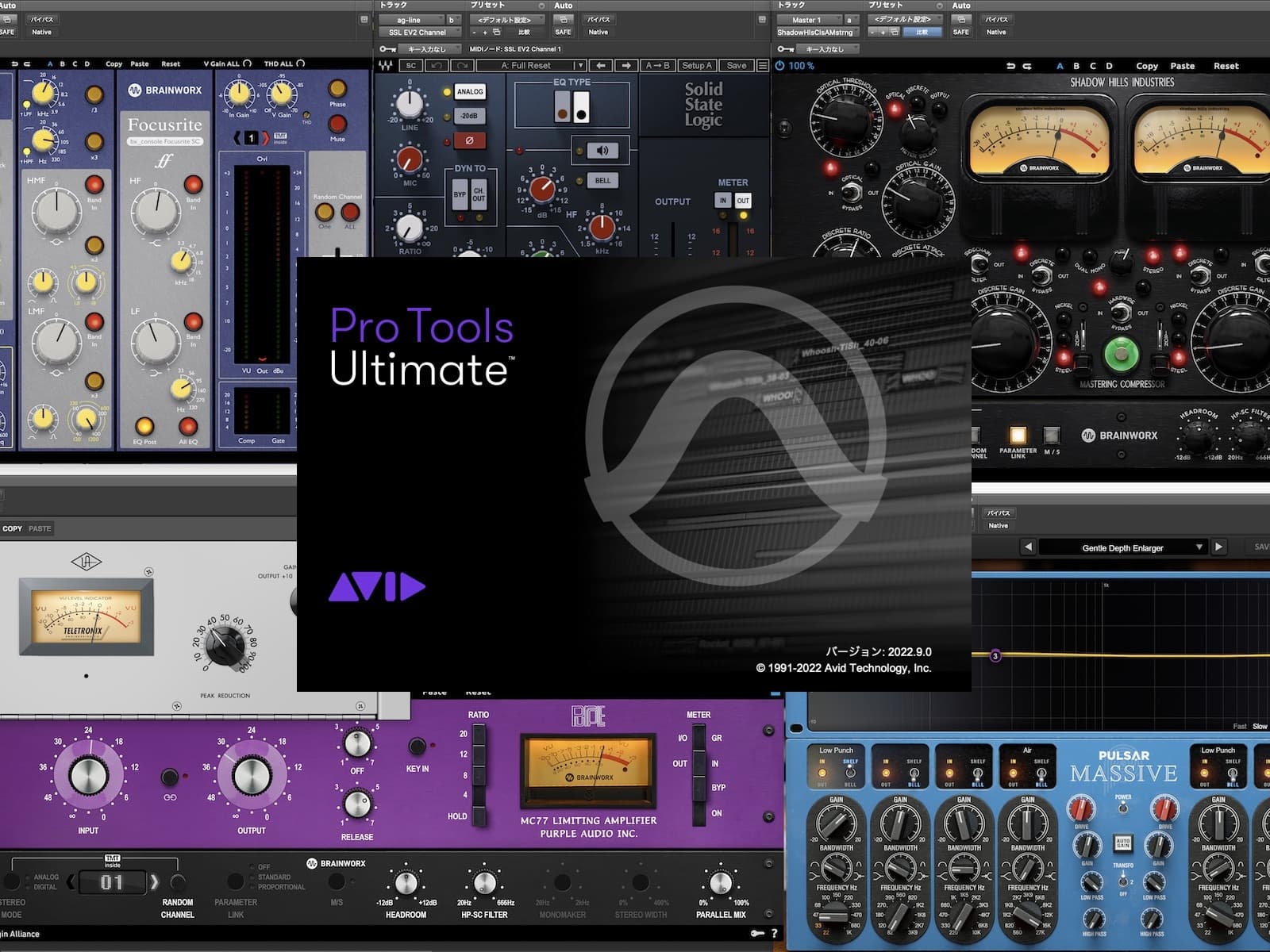Click the All EQ button on Focusrite
The height and width of the screenshot is (952, 1270).
click(x=188, y=427)
